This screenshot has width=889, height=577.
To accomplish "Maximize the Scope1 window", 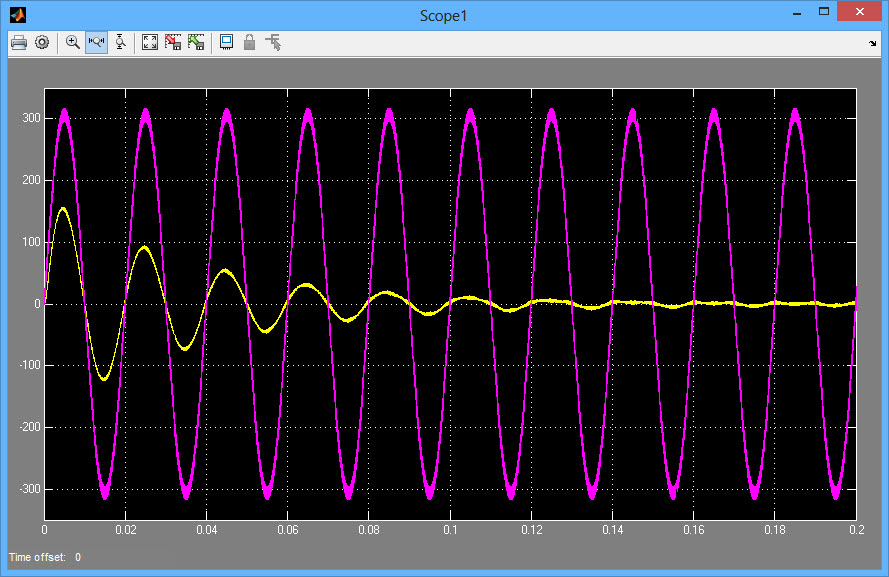I will point(824,12).
